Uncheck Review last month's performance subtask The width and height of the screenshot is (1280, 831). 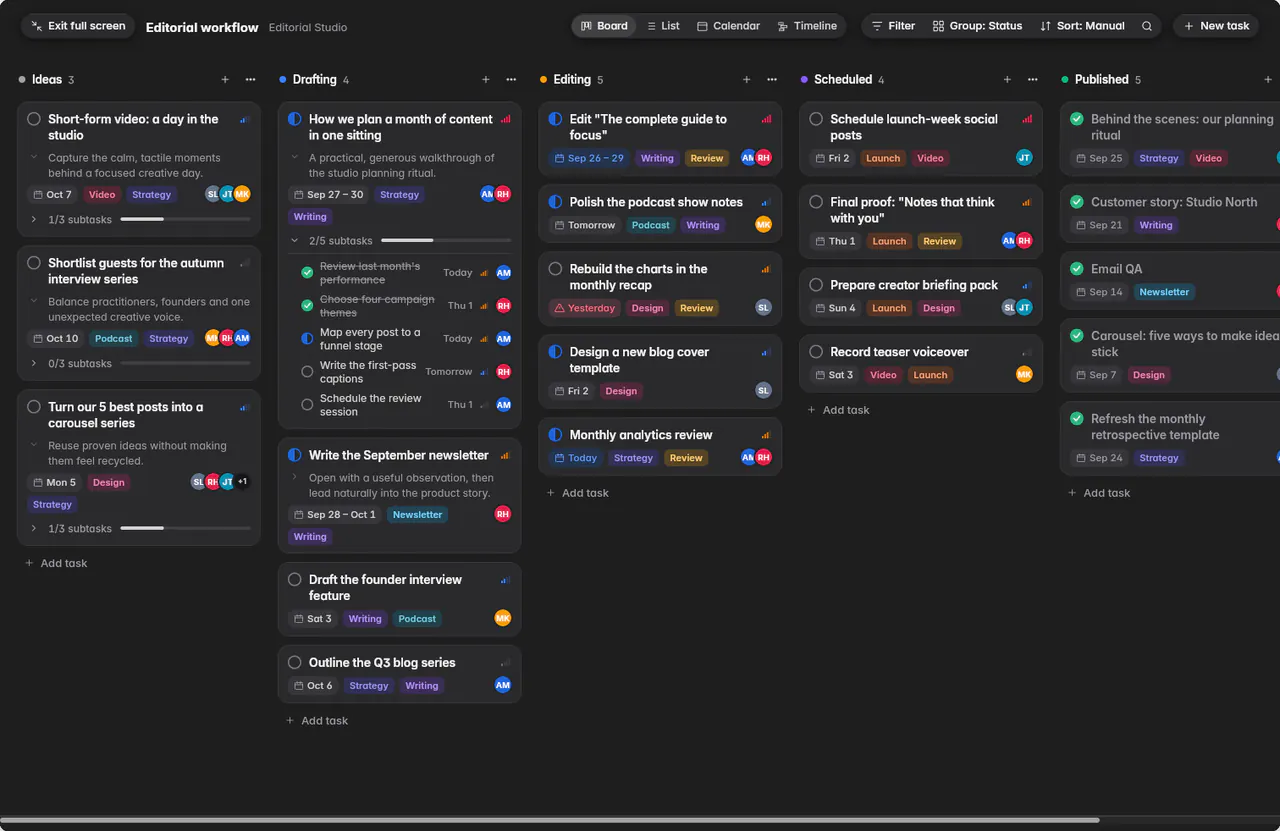click(307, 273)
